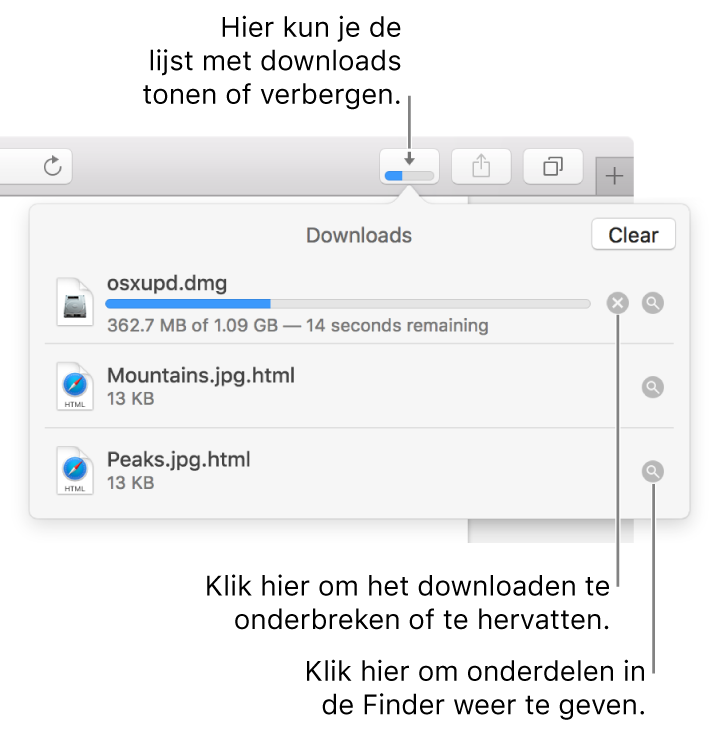
Task: Click the 13 KB size under Peaks.jpg.html
Action: [x=130, y=483]
